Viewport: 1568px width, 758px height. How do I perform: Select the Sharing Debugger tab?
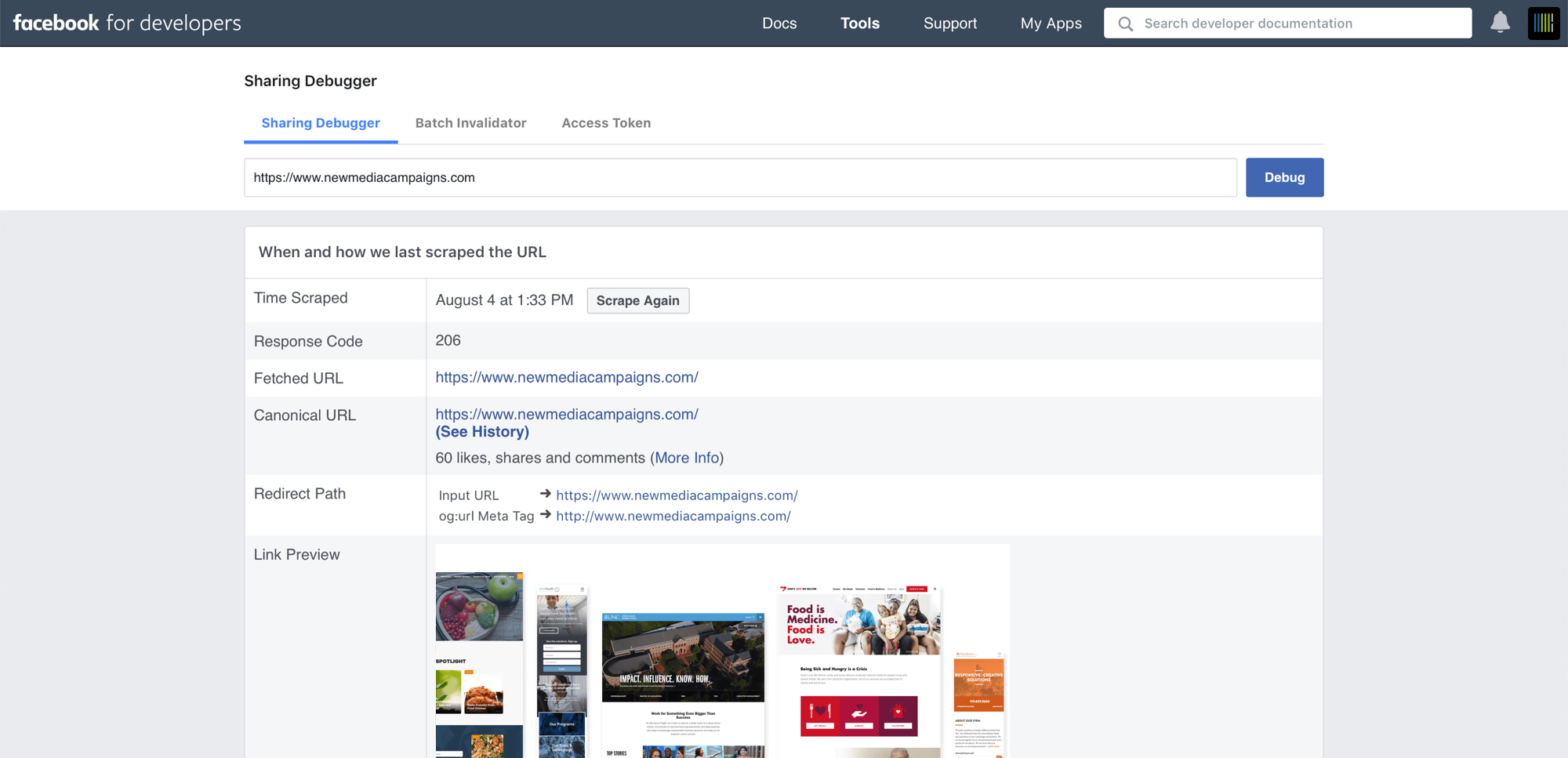[x=321, y=123]
